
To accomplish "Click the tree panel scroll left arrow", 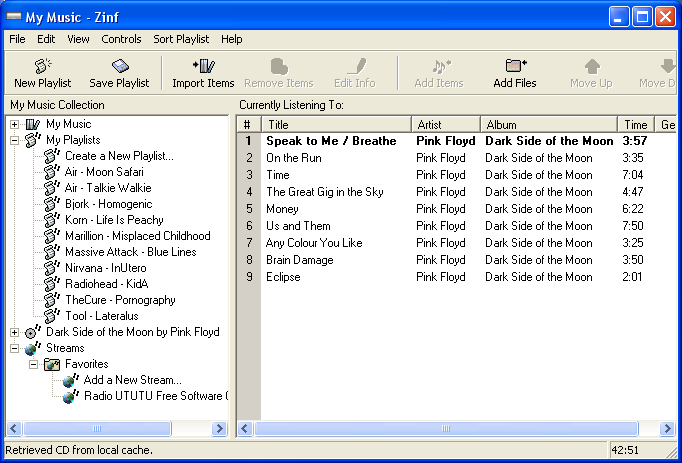I will 14,429.
